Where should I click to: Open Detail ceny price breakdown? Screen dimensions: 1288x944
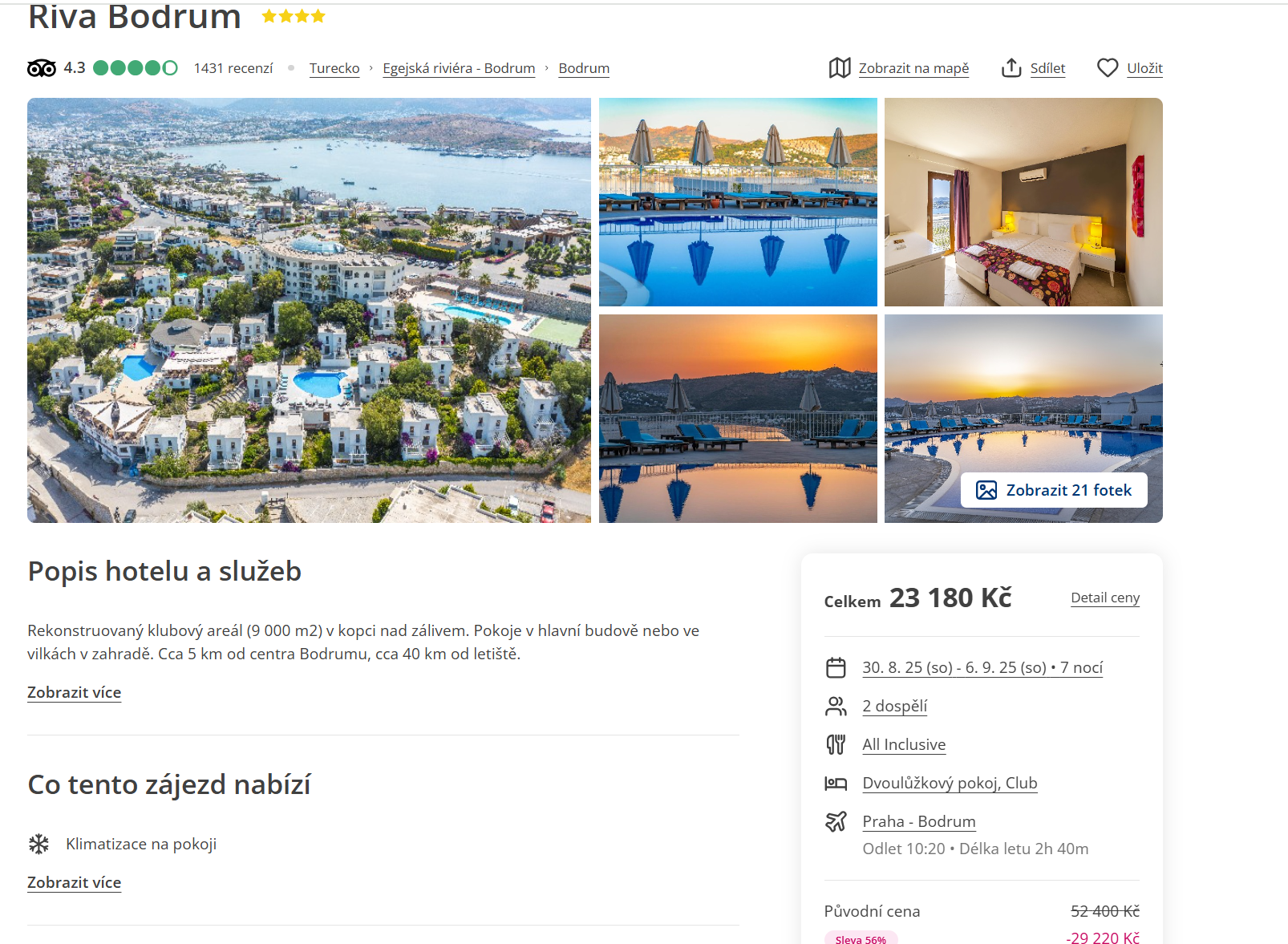(x=1105, y=598)
